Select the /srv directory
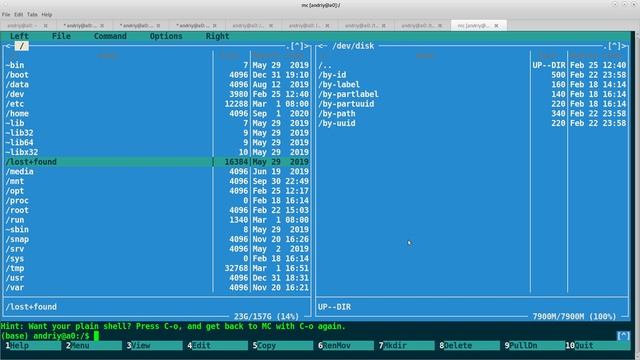The height and width of the screenshot is (360, 640). 157,249
